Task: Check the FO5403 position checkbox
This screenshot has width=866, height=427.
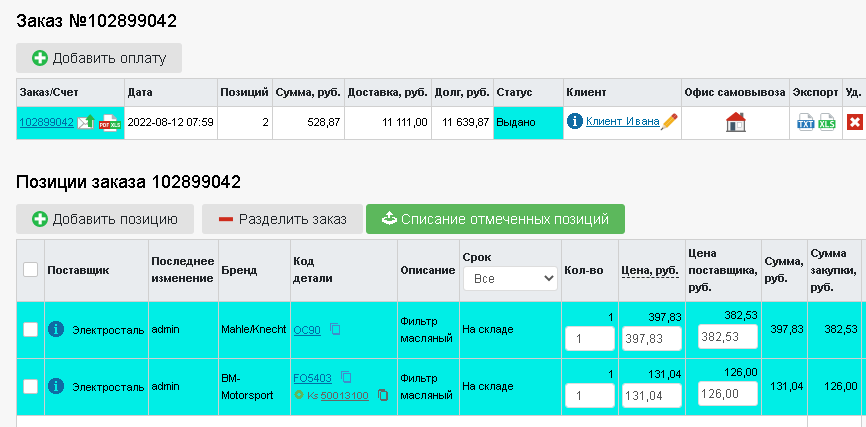Action: click(30, 386)
